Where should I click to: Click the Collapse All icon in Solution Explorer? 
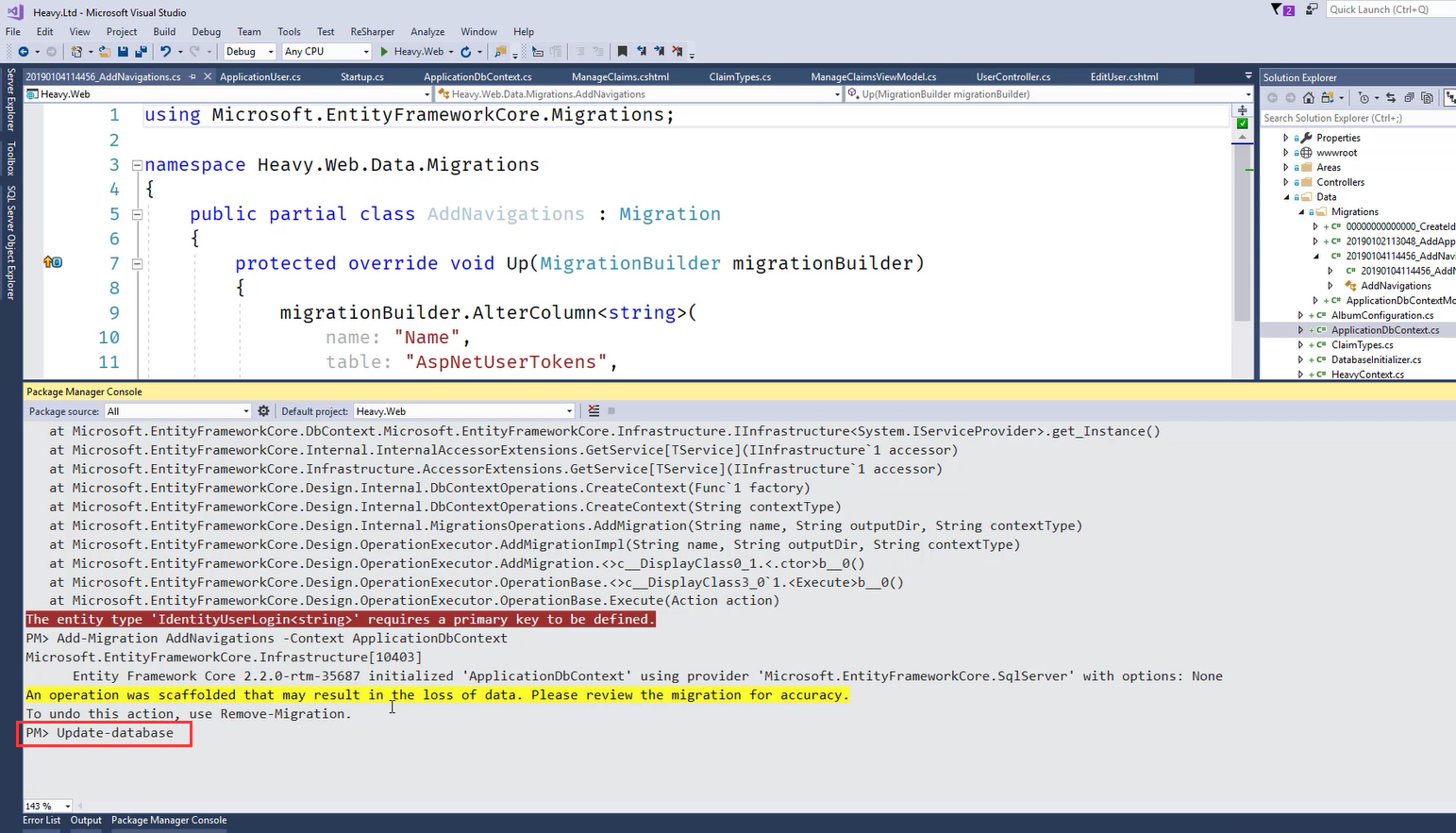(x=1409, y=98)
